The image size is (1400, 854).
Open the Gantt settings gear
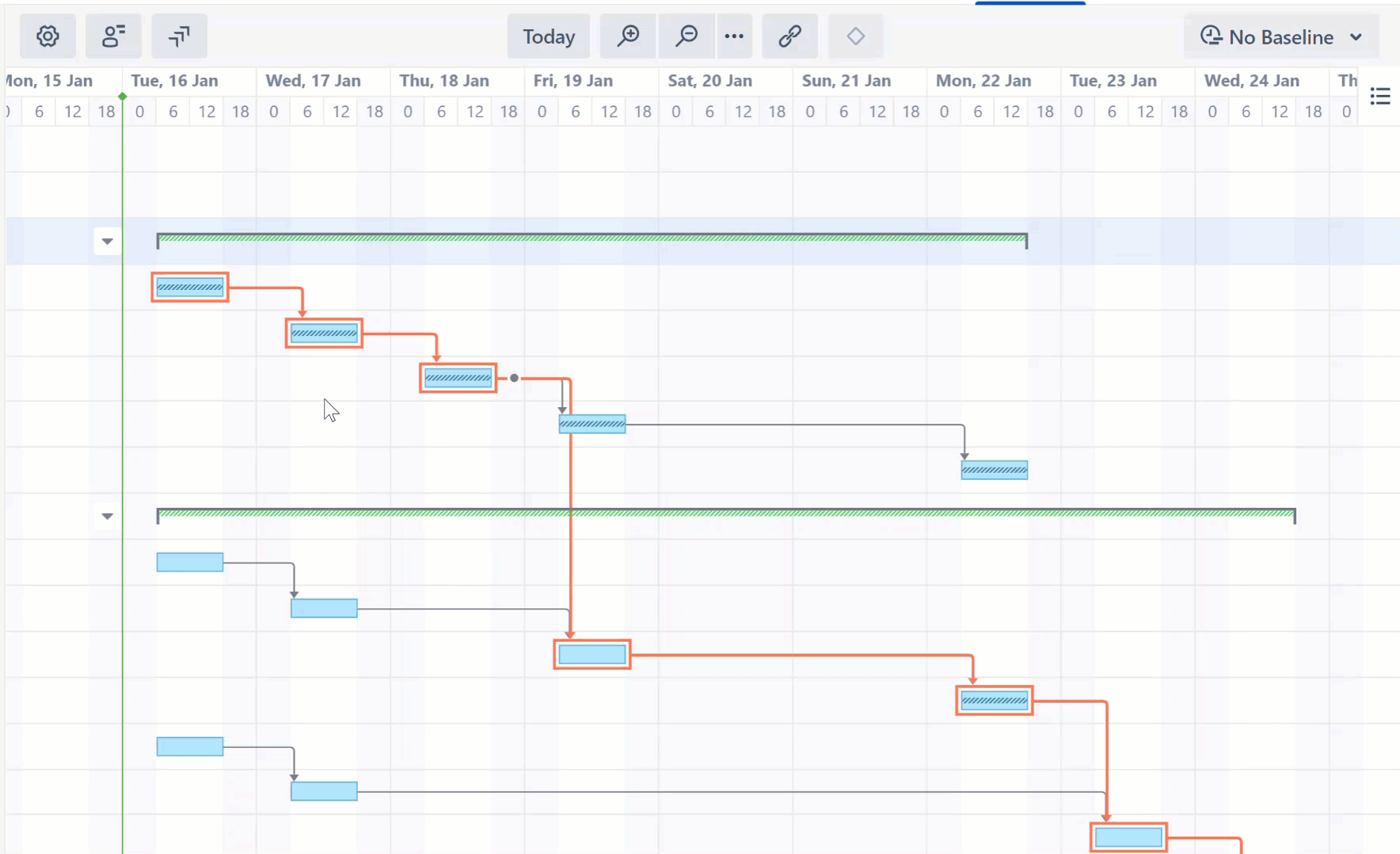(x=48, y=36)
